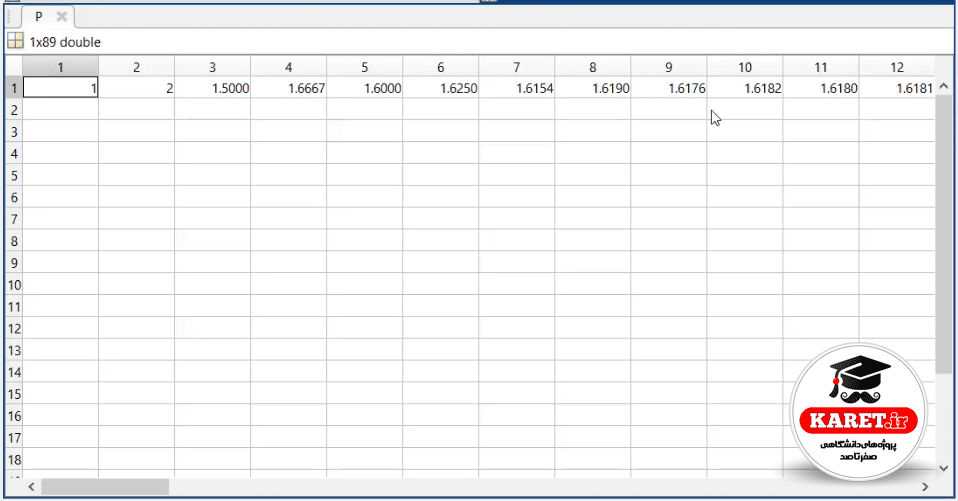This screenshot has width=958, height=501.
Task: Select row header 3
Action: click(x=14, y=132)
